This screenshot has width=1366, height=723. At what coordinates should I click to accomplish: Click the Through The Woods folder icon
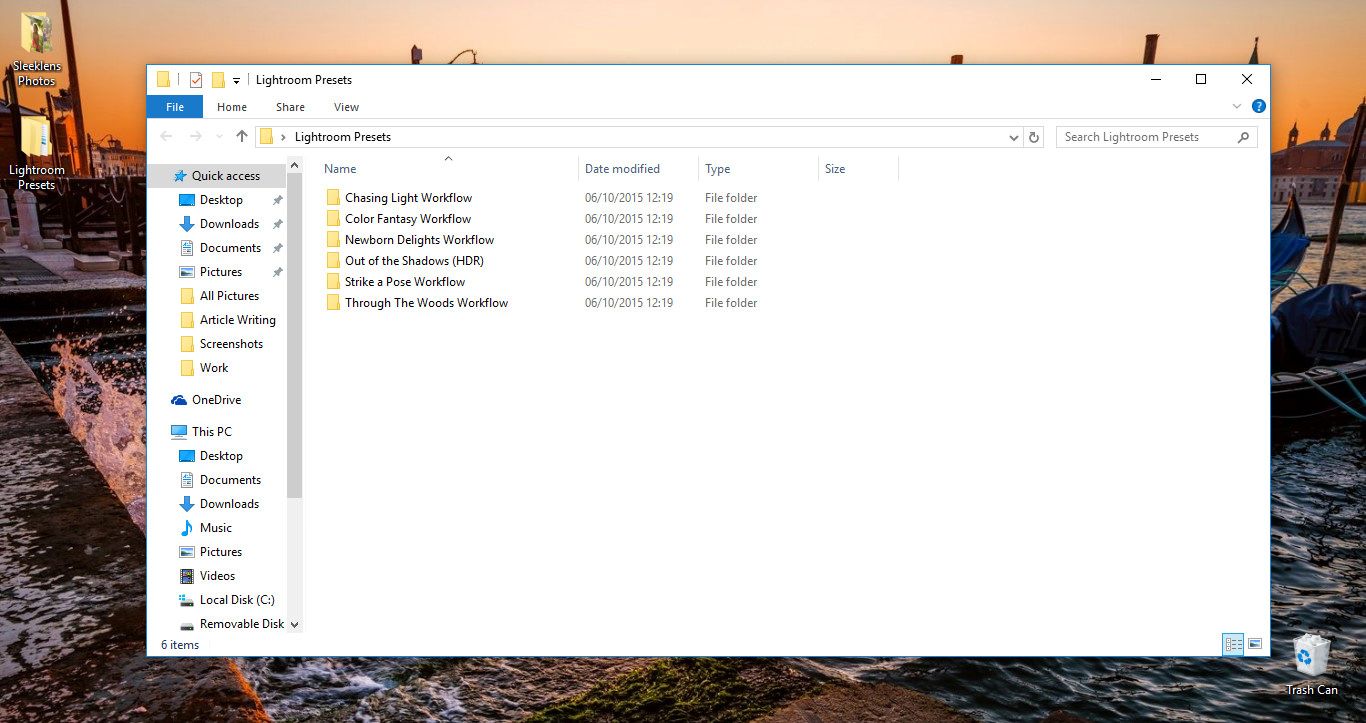coord(333,303)
